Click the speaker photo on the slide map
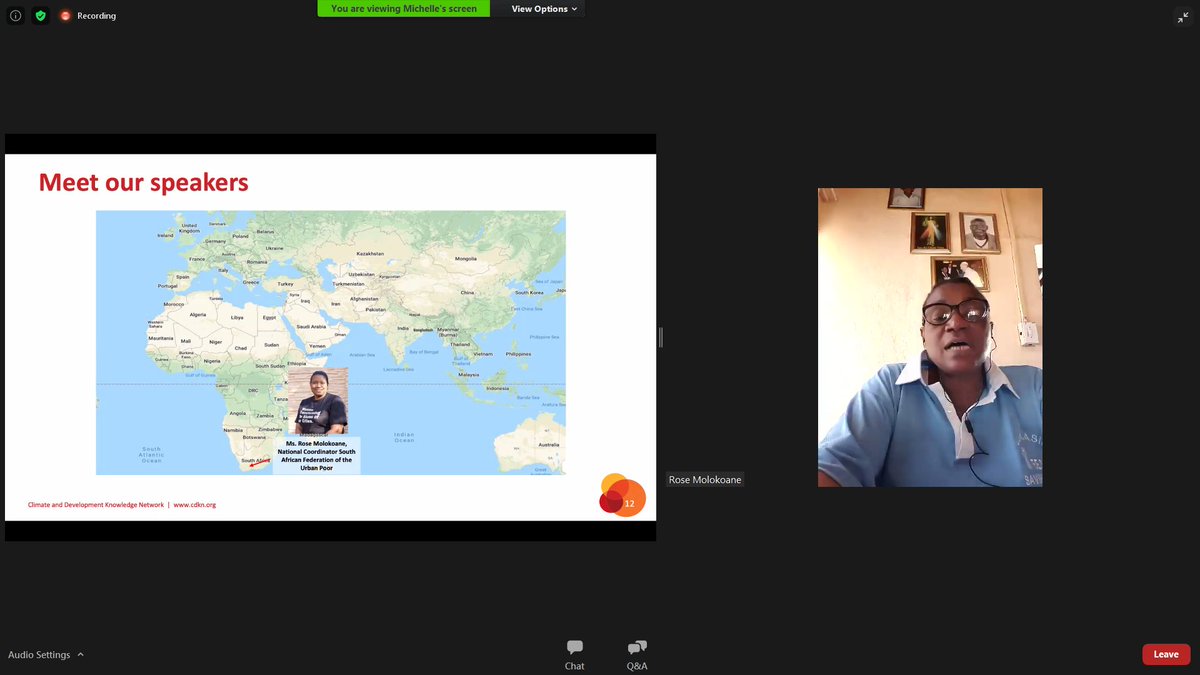Viewport: 1200px width, 675px height. tap(318, 401)
